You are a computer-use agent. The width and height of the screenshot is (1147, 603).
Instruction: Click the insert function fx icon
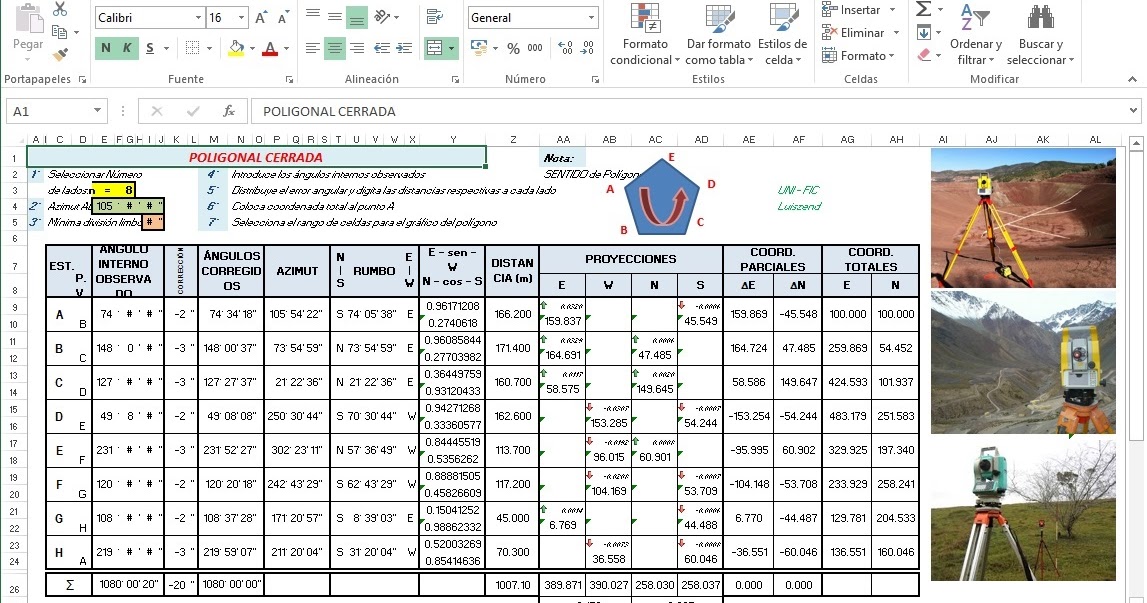[229, 111]
